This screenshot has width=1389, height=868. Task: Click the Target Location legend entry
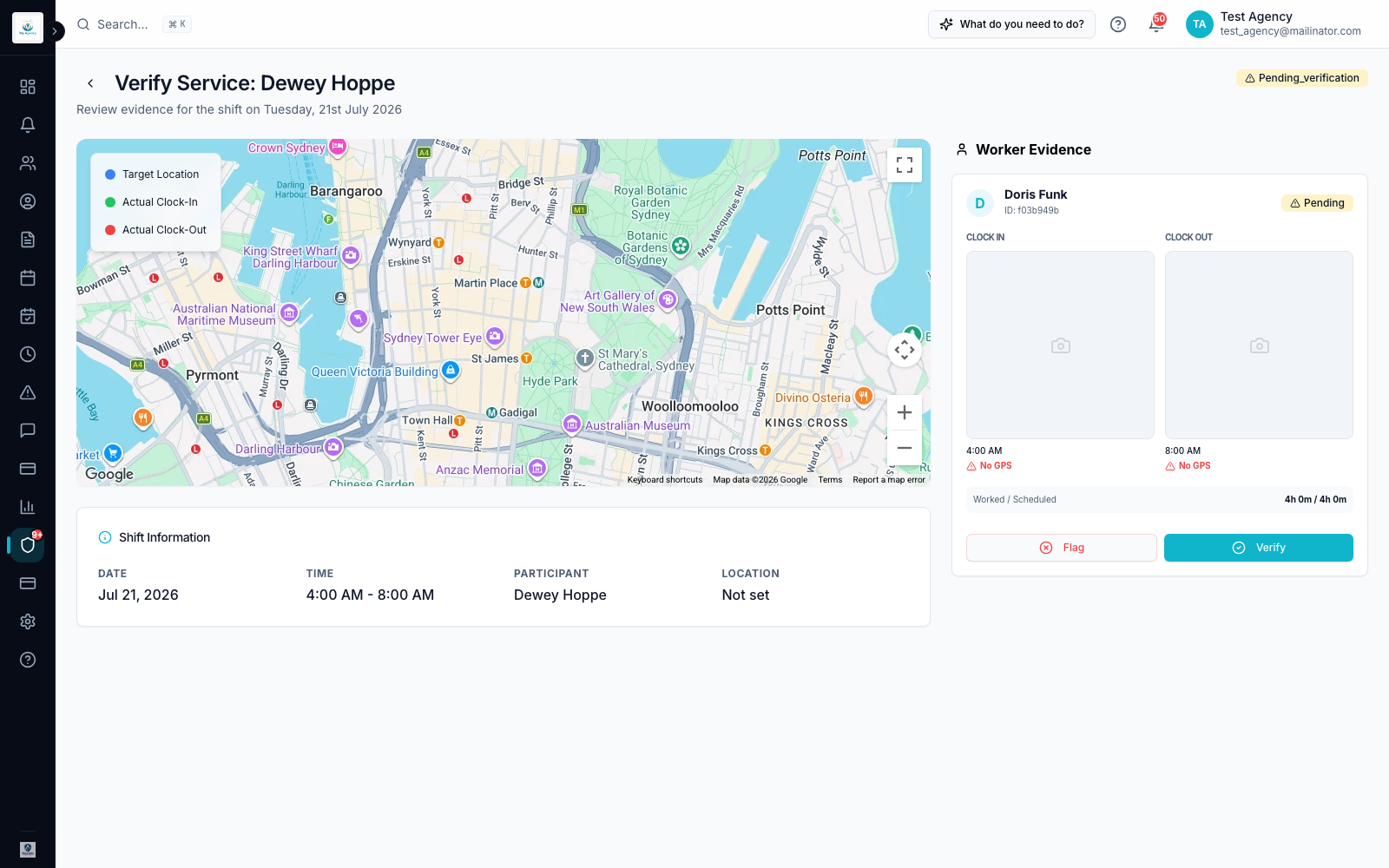152,174
